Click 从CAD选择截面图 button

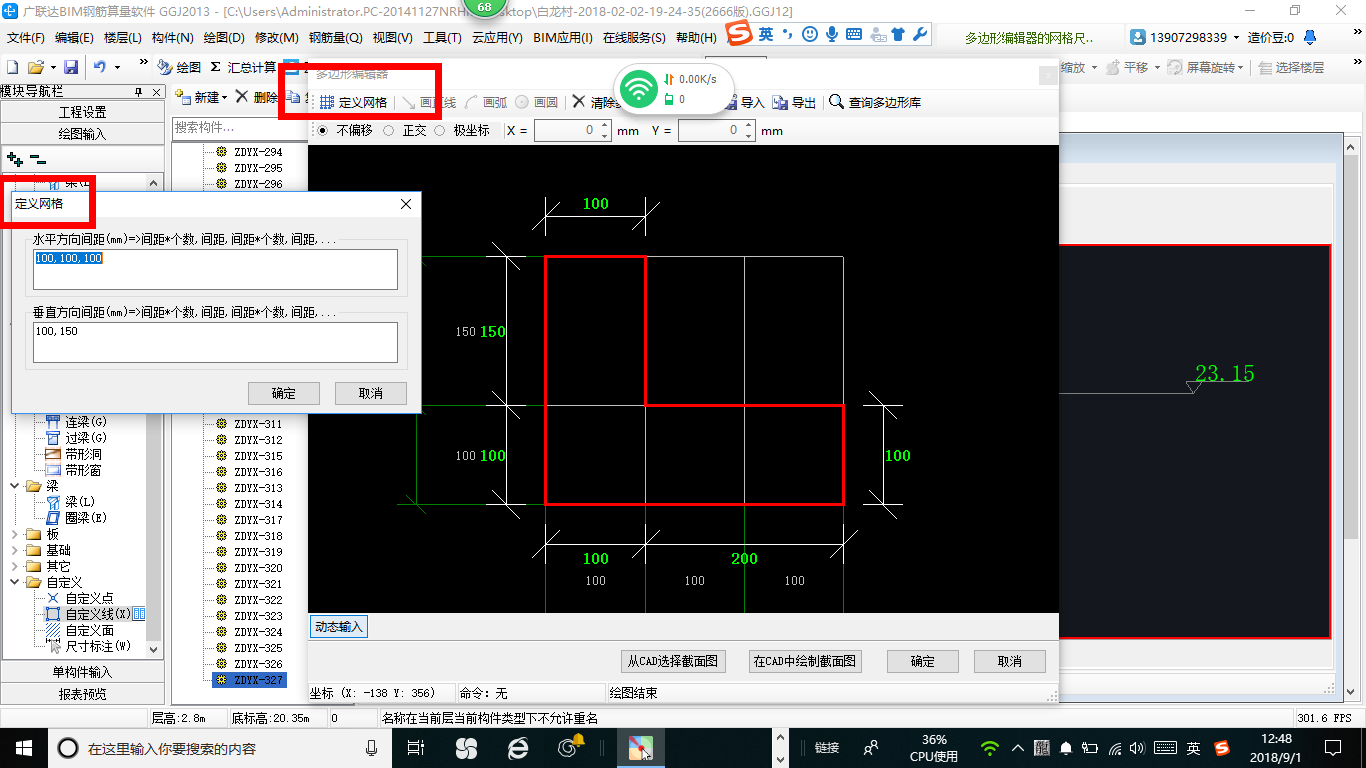[x=673, y=661]
